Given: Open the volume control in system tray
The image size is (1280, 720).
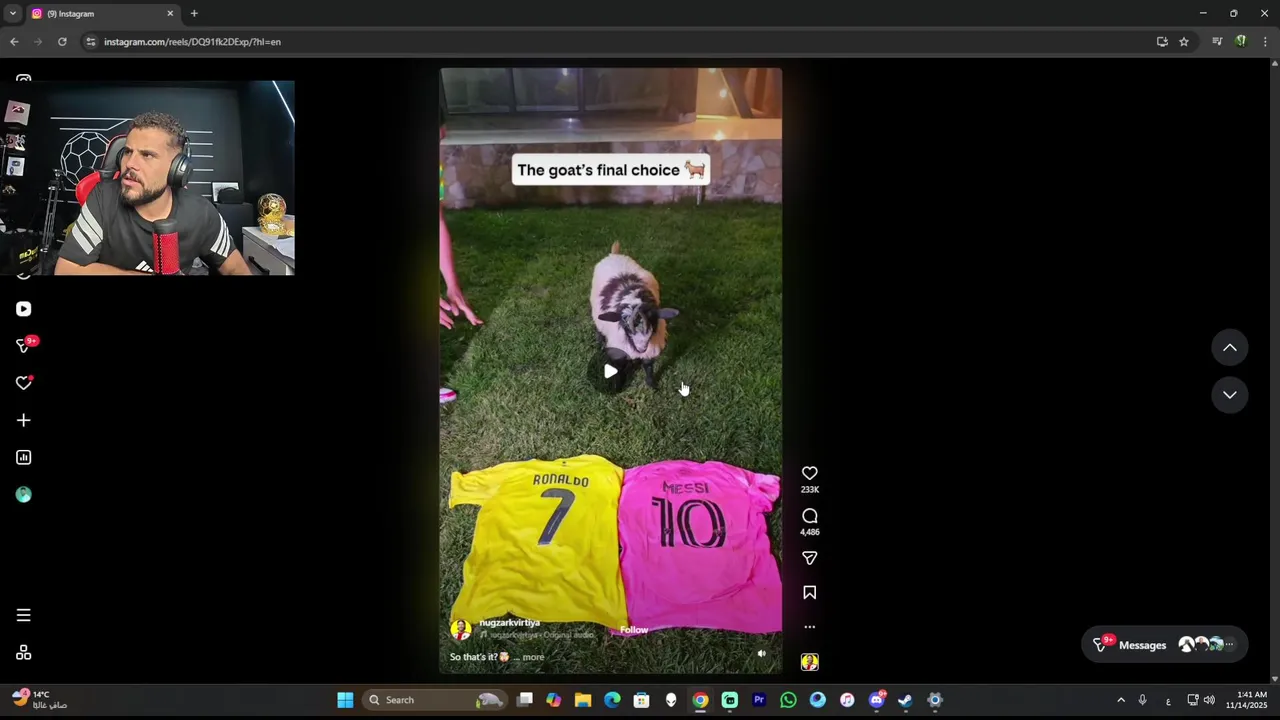Looking at the screenshot, I should coord(1209,700).
